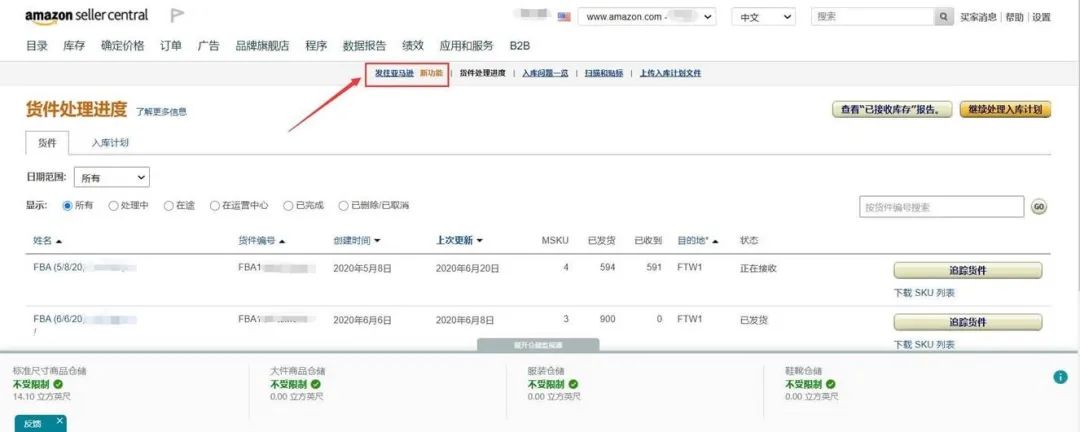1080x432 pixels.
Task: Open the 中文 language dropdown
Action: [763, 17]
